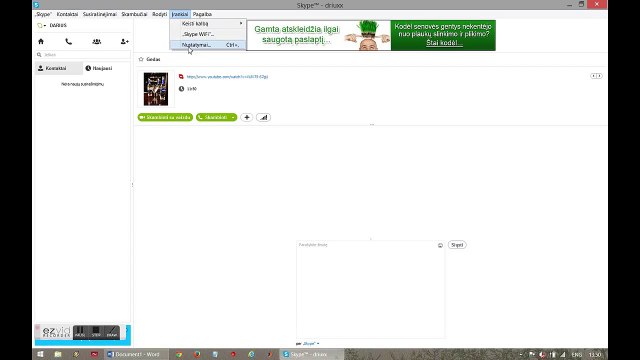This screenshot has height=360, width=640.
Task: Open the 'per Skype' send-via dropdown
Action: (x=311, y=344)
